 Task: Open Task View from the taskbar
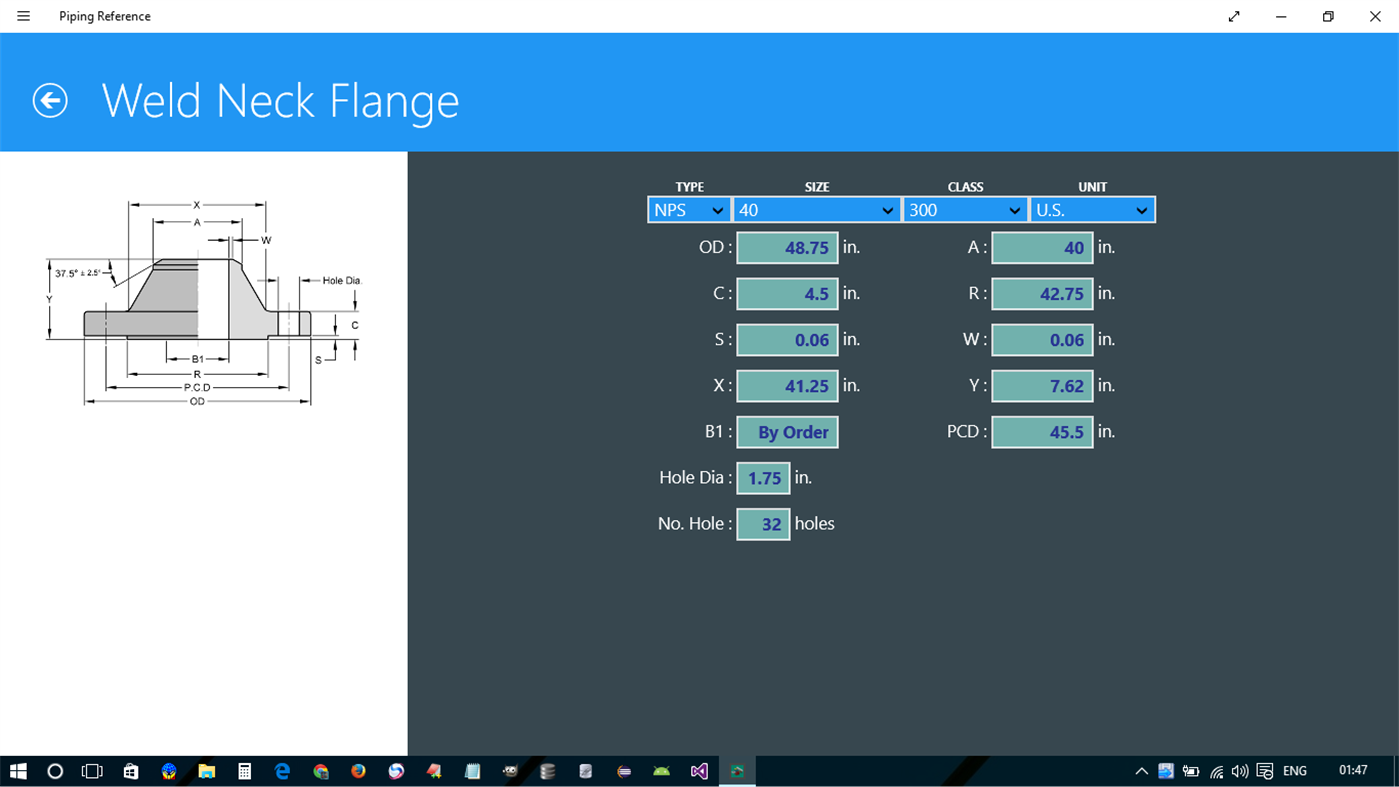(x=91, y=771)
